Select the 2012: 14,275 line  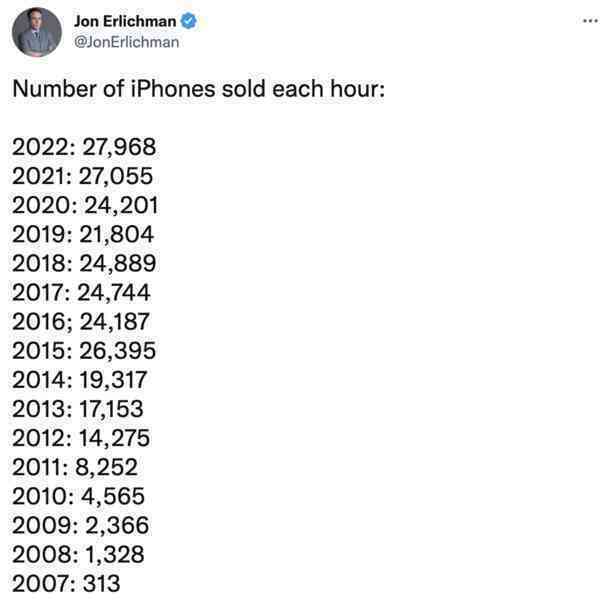pos(81,438)
